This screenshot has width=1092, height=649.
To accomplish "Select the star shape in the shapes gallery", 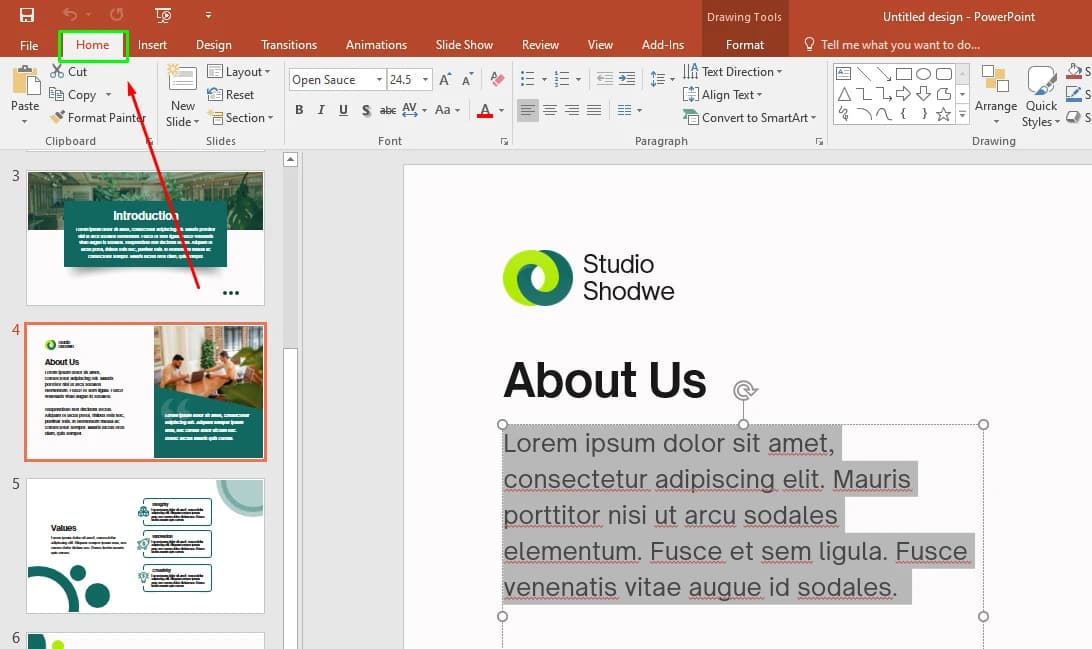I will [x=944, y=114].
